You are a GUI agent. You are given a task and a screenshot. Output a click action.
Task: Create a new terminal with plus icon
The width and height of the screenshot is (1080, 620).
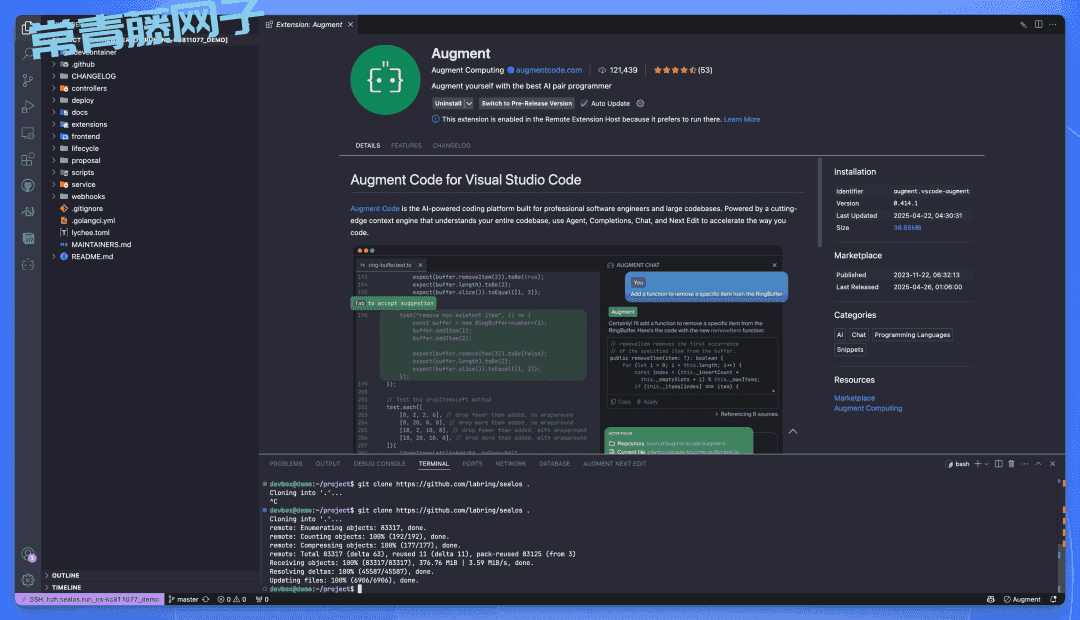(977, 464)
